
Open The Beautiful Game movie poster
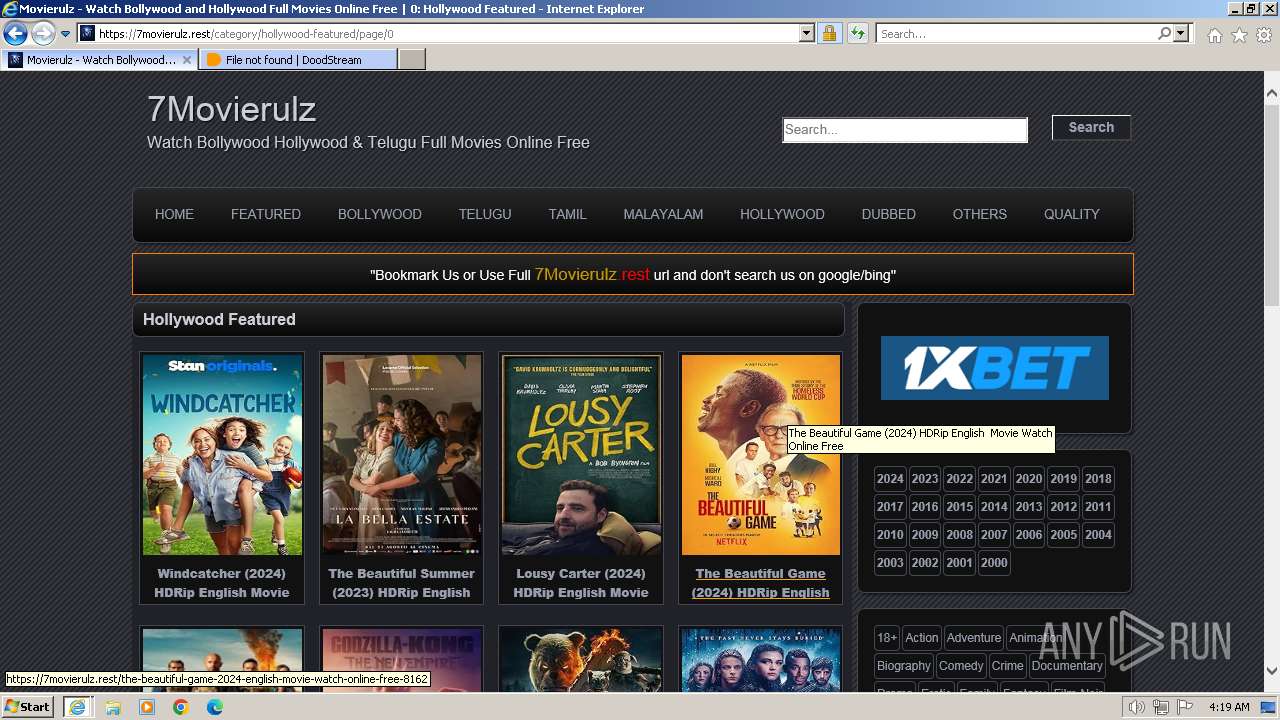point(761,455)
